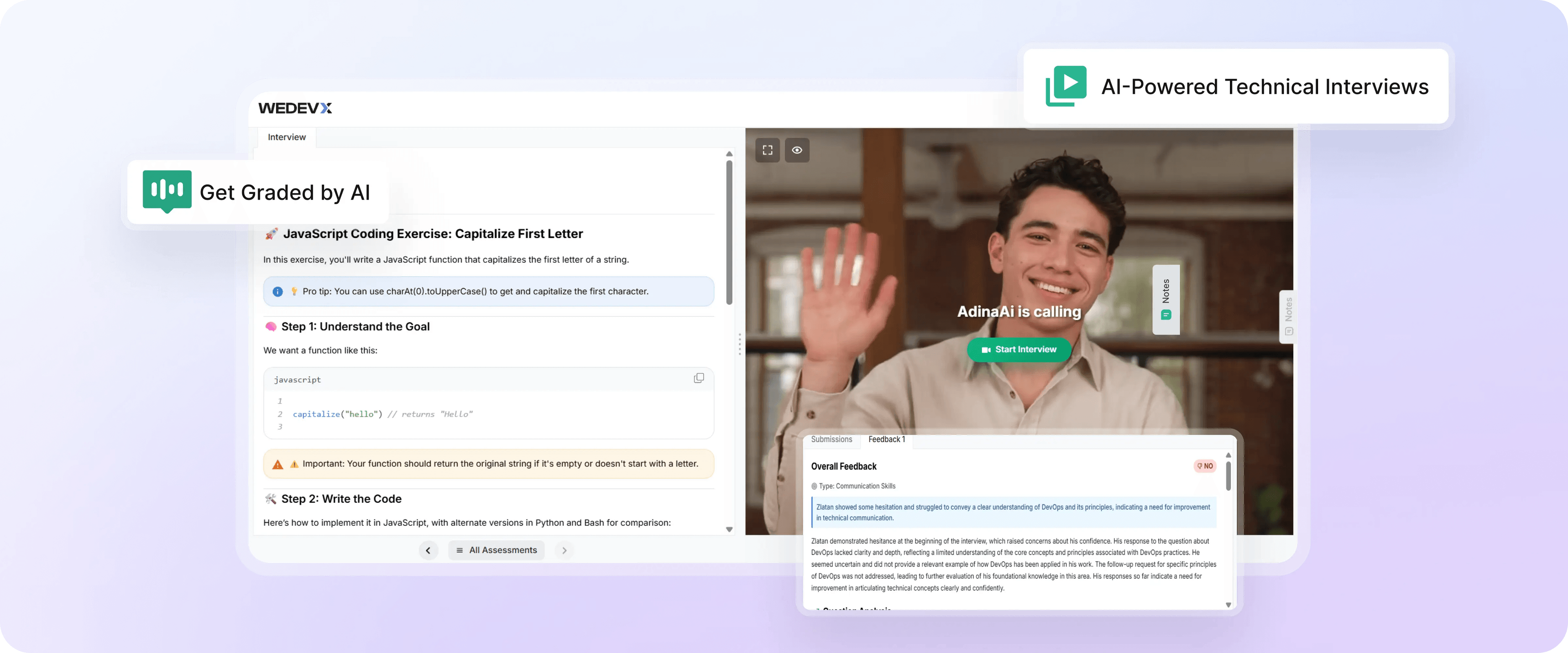Click the WEDEVX logo
The width and height of the screenshot is (1568, 653).
(x=295, y=108)
